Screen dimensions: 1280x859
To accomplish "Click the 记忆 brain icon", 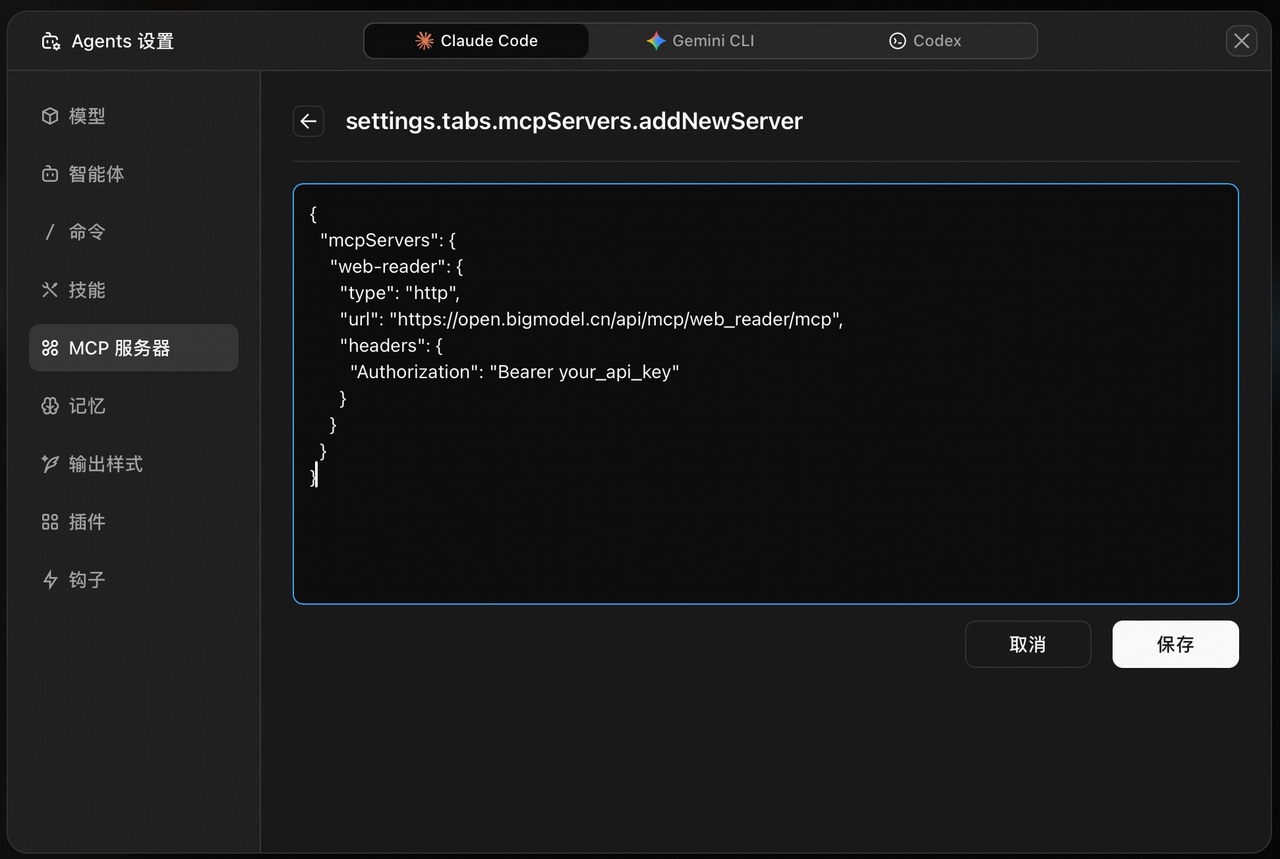I will pyautogui.click(x=50, y=406).
